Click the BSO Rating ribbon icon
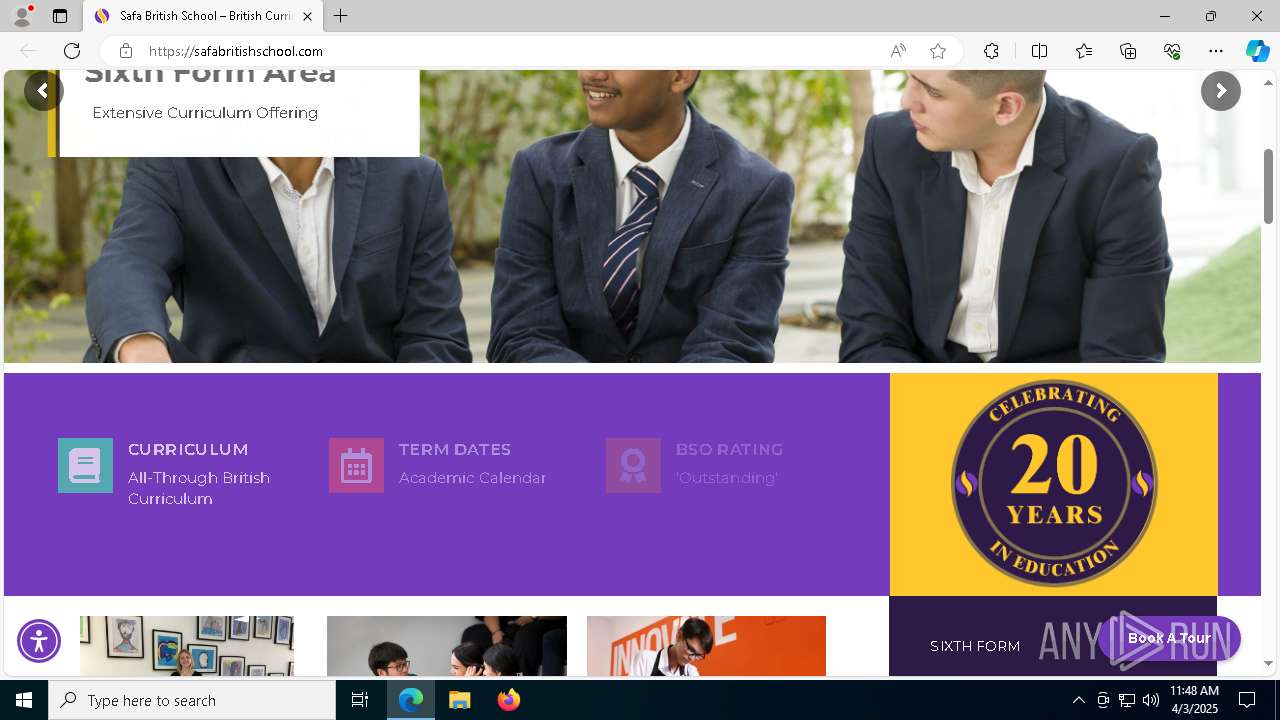The height and width of the screenshot is (720, 1280). 633,465
